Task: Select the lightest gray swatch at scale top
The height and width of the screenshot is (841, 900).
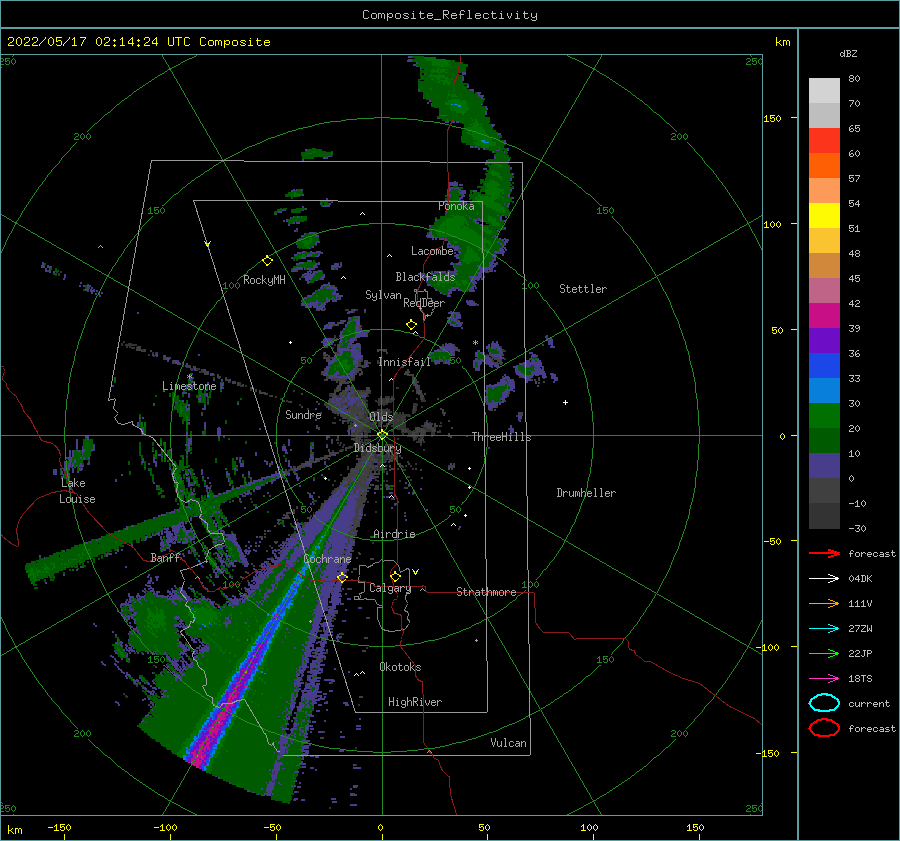Action: (x=824, y=91)
